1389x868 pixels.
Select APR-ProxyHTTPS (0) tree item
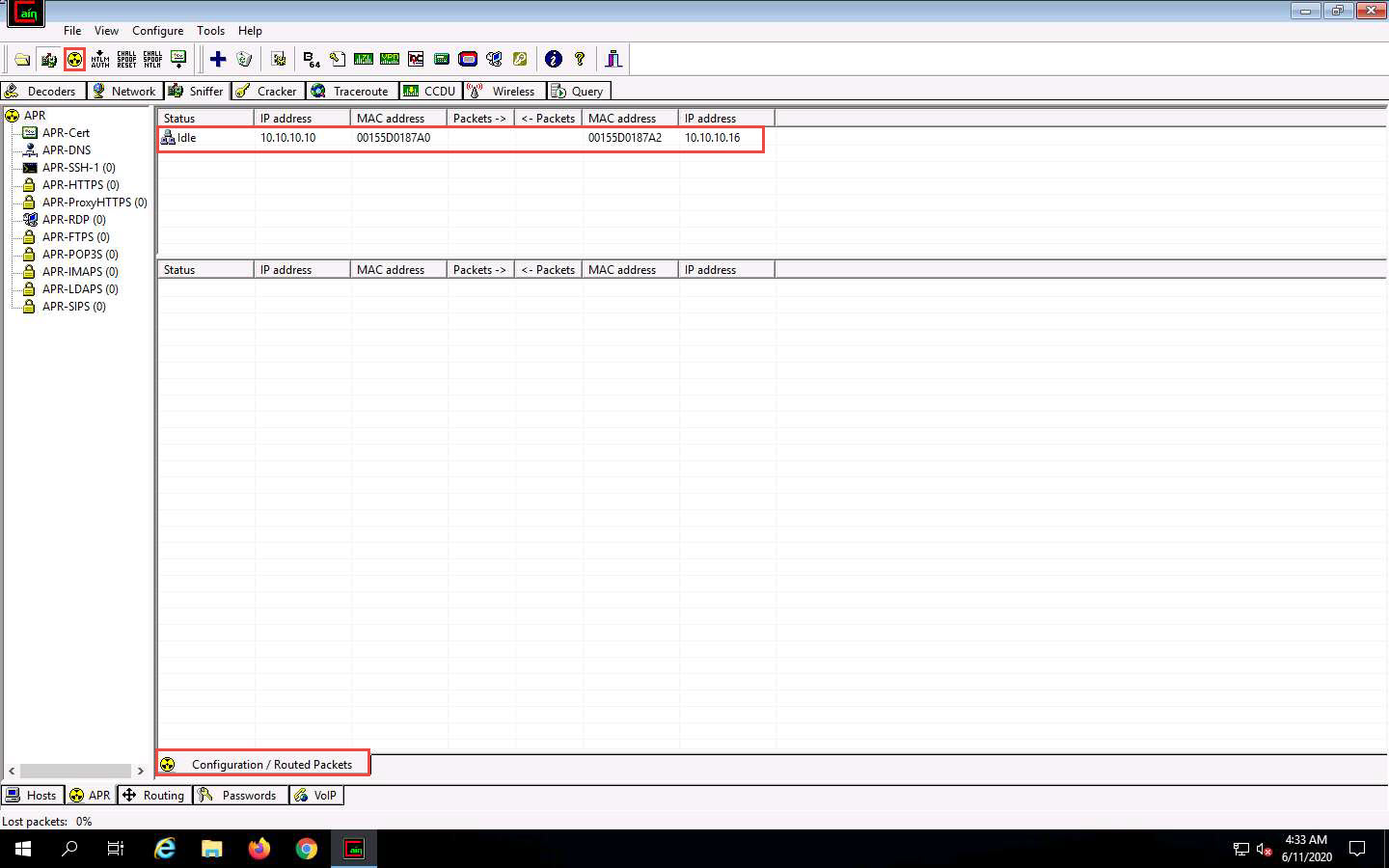(95, 202)
